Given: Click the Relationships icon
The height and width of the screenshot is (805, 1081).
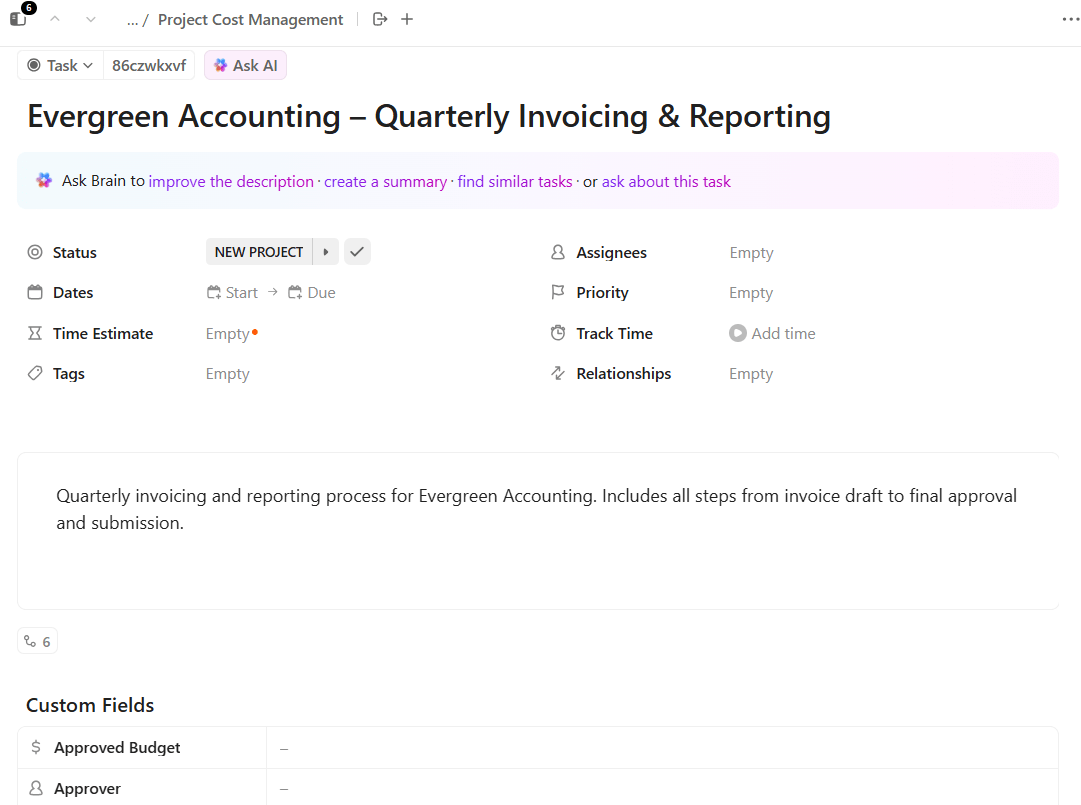Looking at the screenshot, I should (x=558, y=373).
